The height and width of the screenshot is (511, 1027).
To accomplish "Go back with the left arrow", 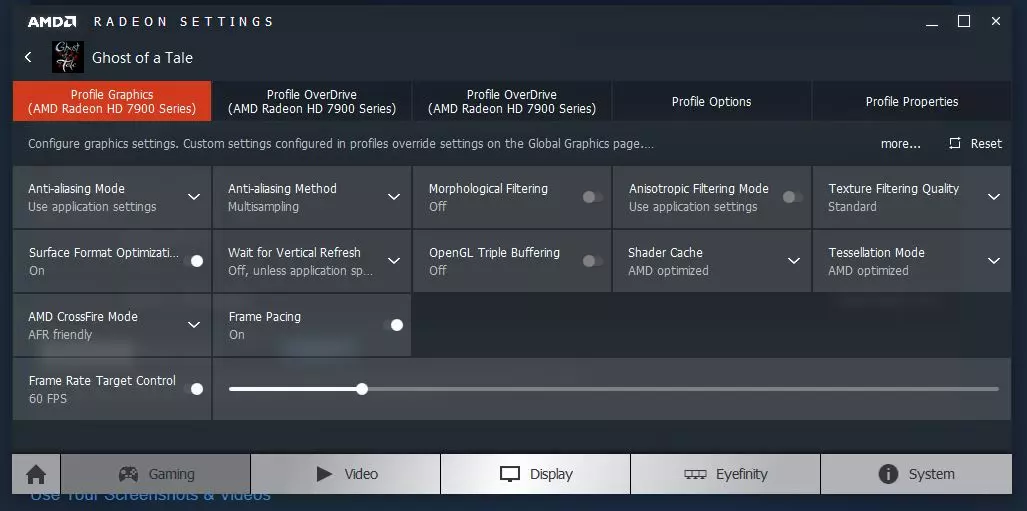I will coord(28,57).
